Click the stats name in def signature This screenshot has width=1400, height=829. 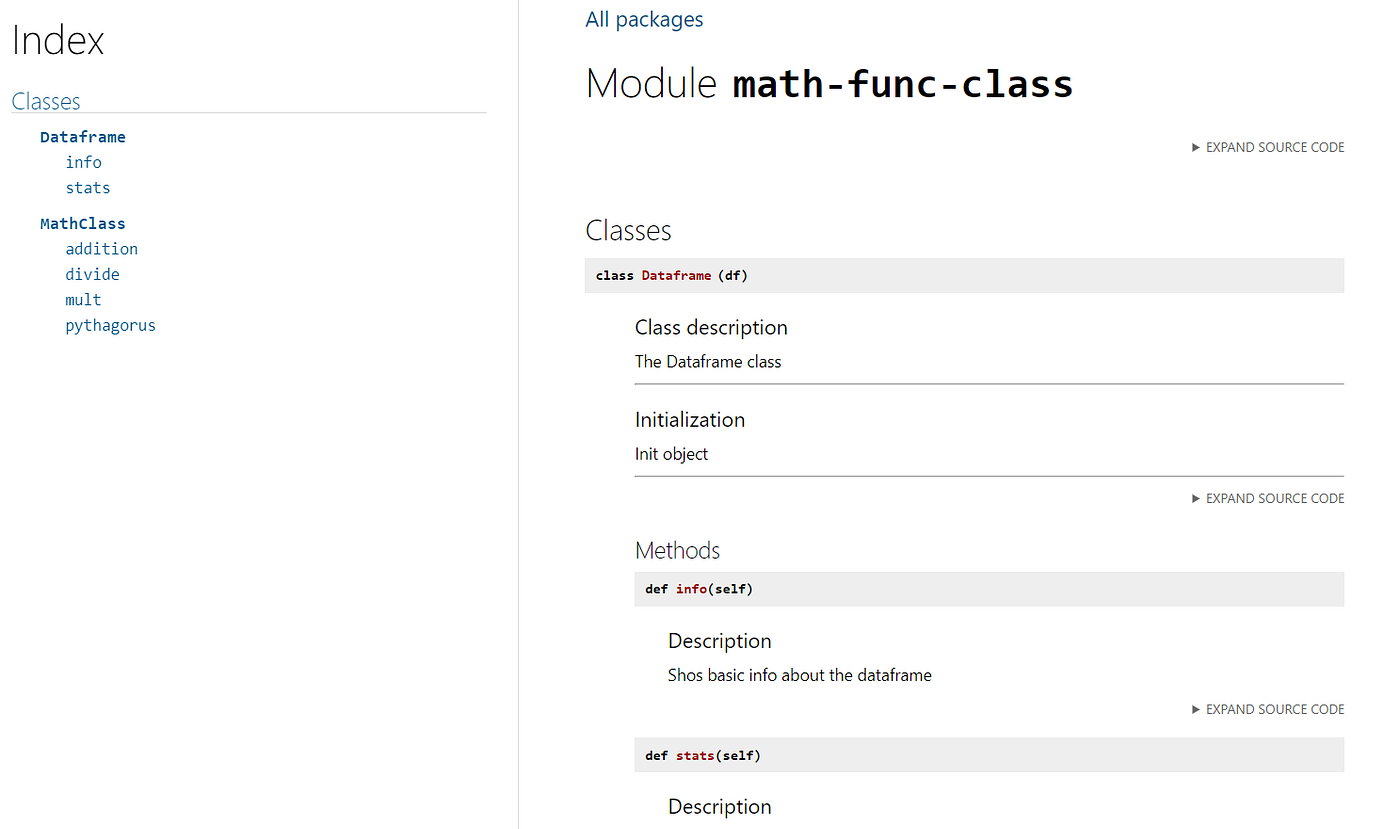[695, 756]
